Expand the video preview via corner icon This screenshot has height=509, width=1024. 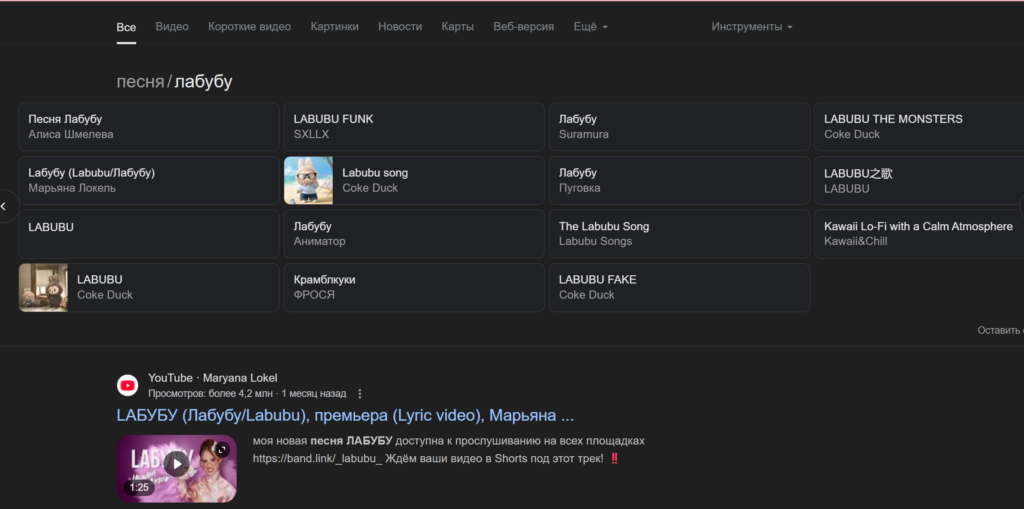[x=223, y=450]
